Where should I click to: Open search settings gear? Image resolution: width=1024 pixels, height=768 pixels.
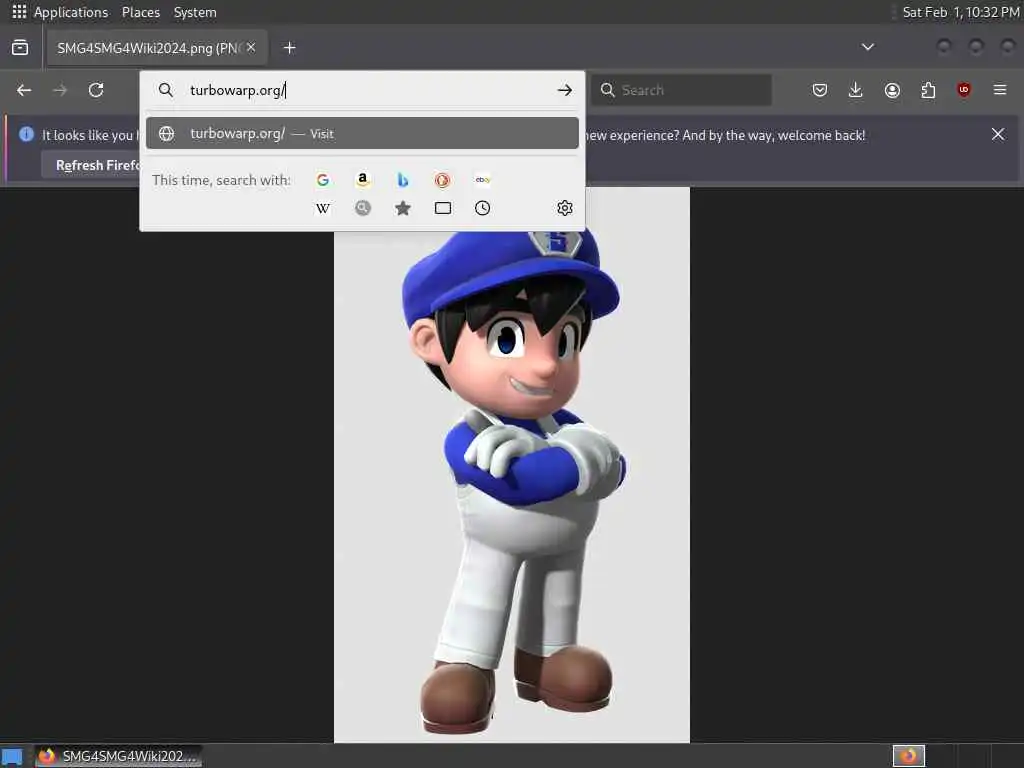pyautogui.click(x=565, y=208)
